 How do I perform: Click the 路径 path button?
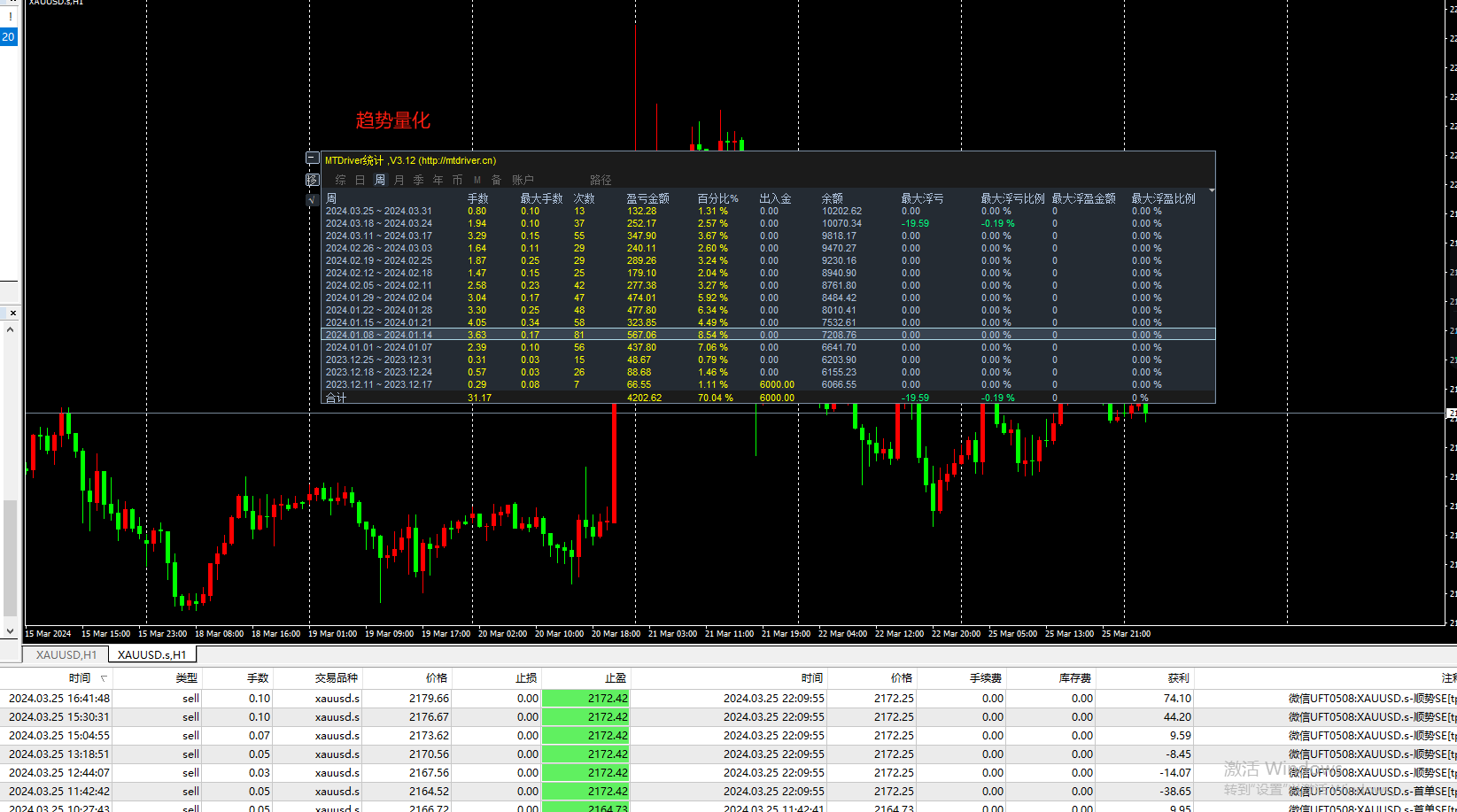pyautogui.click(x=601, y=180)
